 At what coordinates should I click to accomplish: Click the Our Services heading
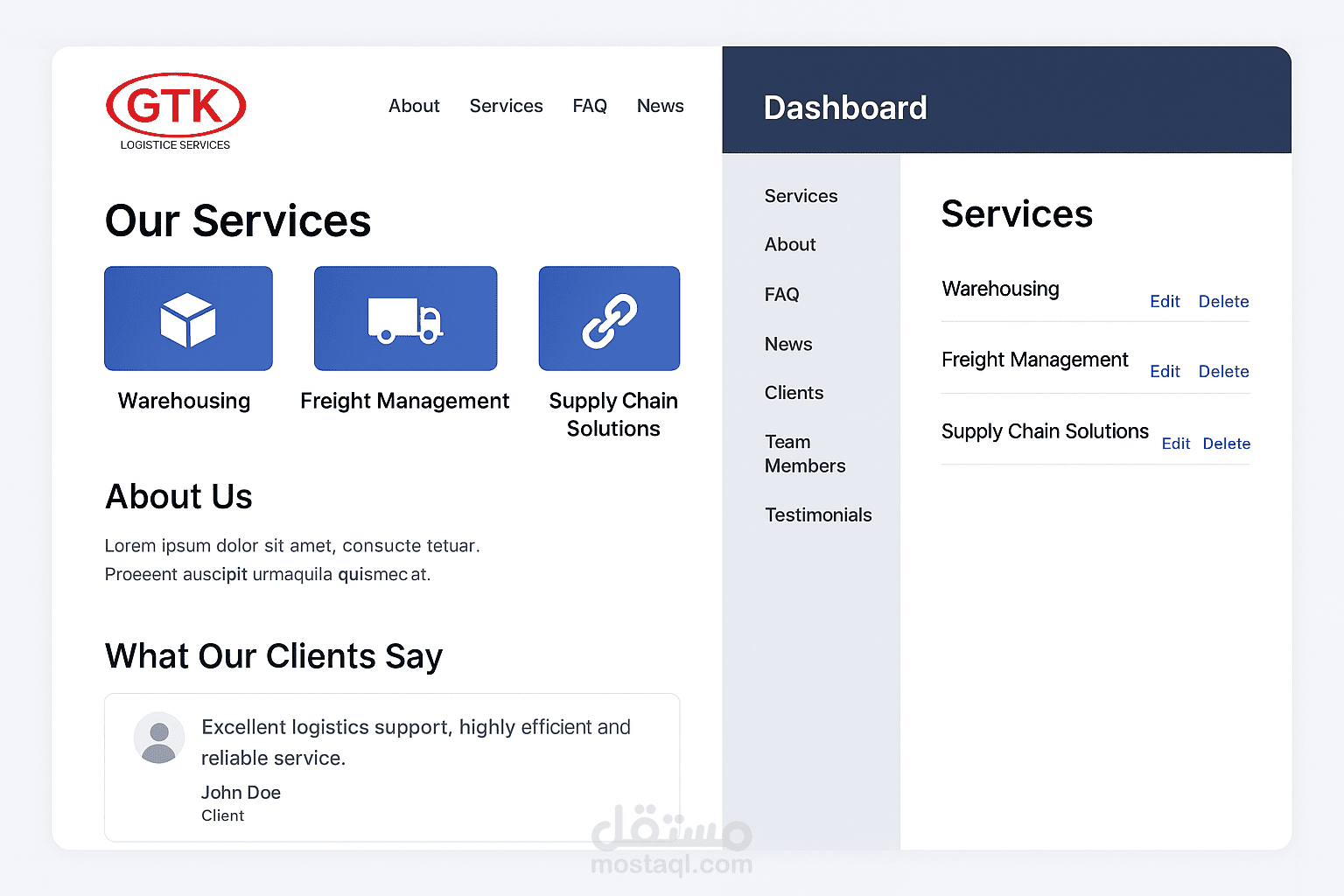pyautogui.click(x=238, y=220)
